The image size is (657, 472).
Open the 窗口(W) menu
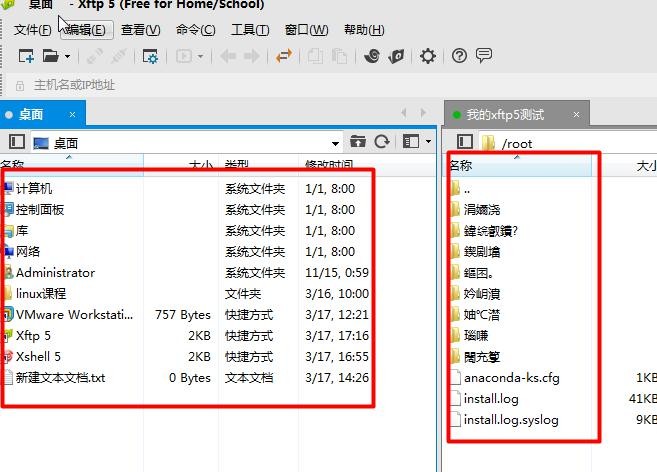306,30
